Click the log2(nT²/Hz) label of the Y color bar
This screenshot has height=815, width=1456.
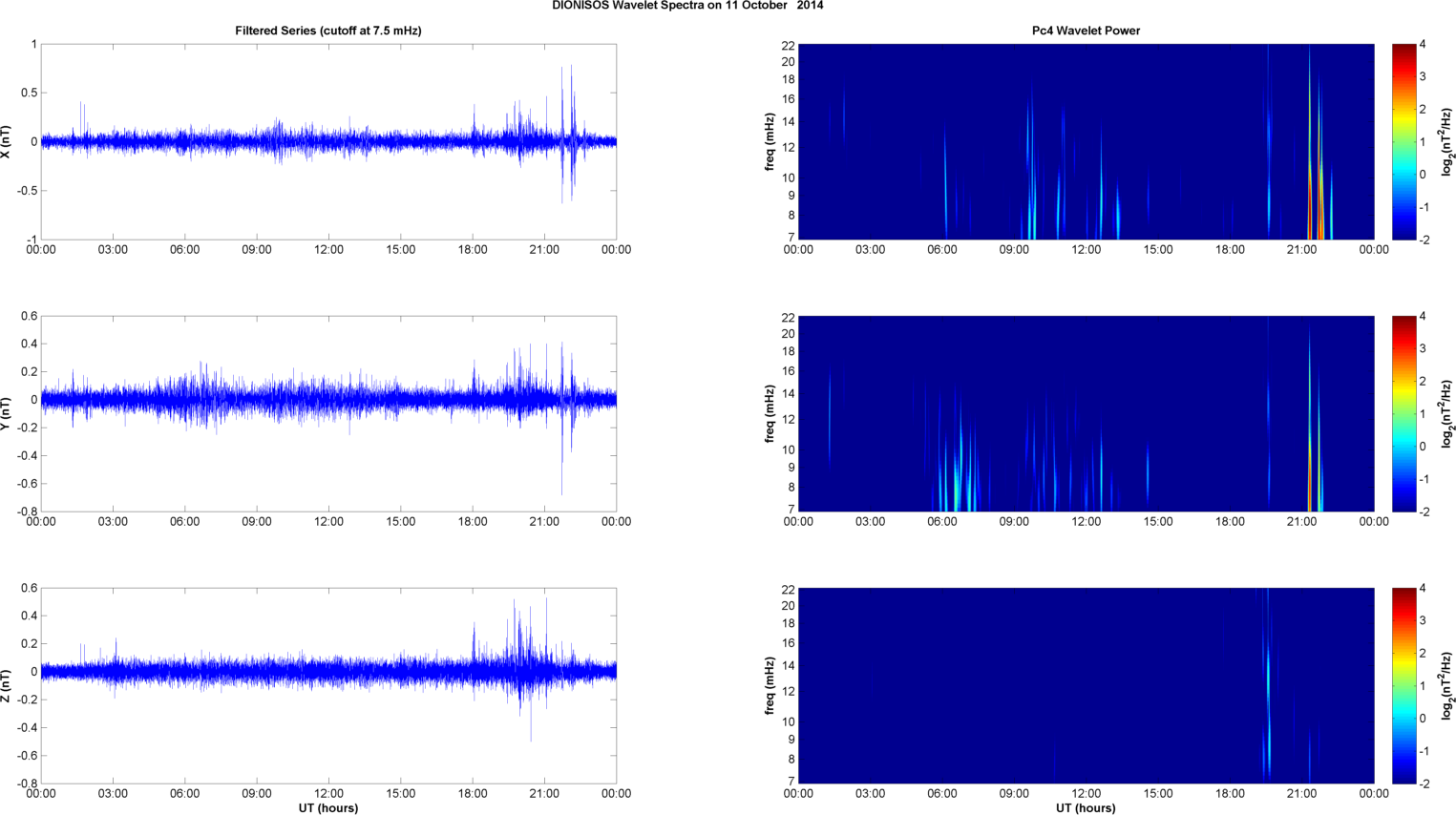click(1447, 413)
